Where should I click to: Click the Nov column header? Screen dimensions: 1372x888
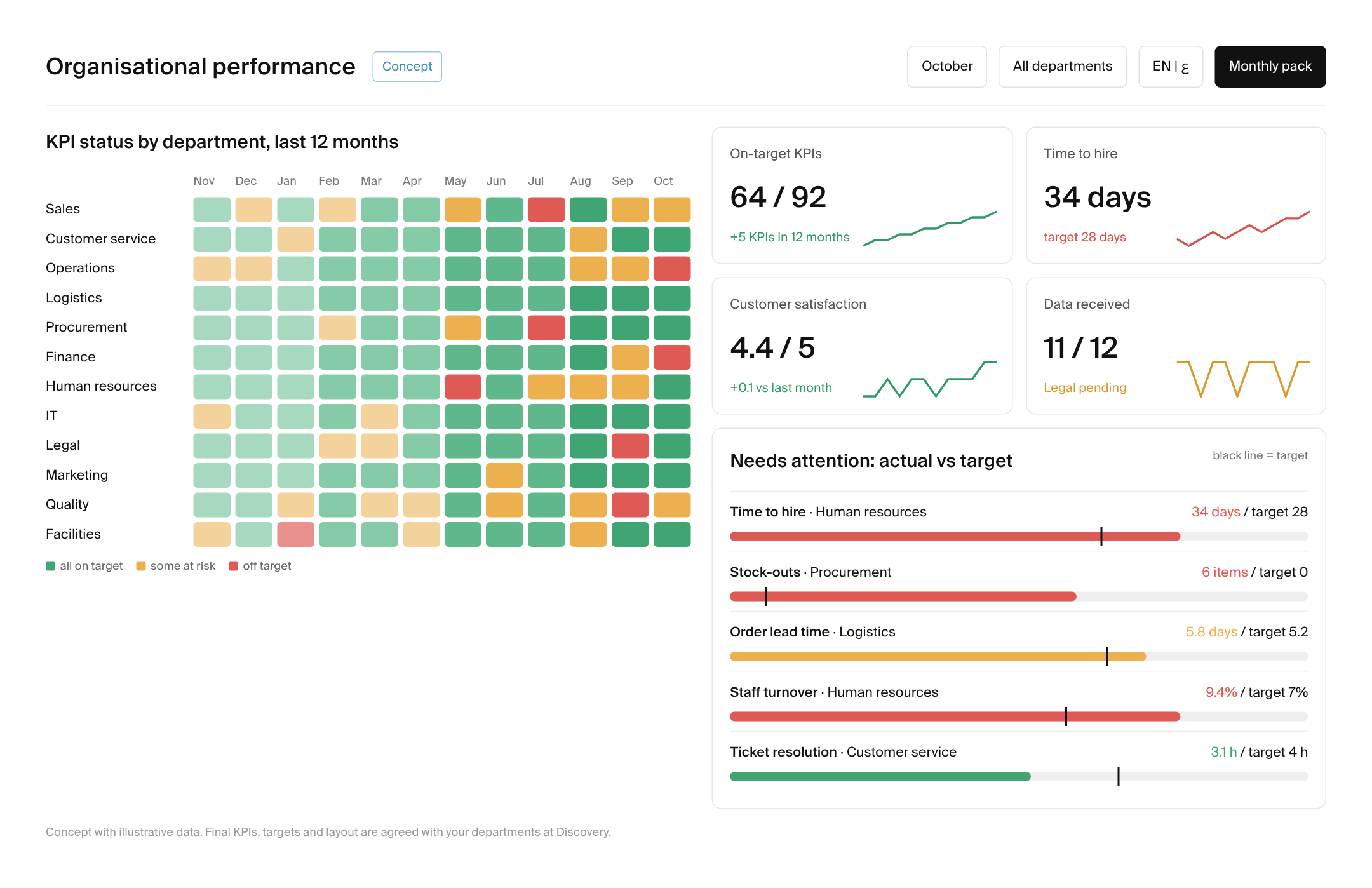[204, 181]
